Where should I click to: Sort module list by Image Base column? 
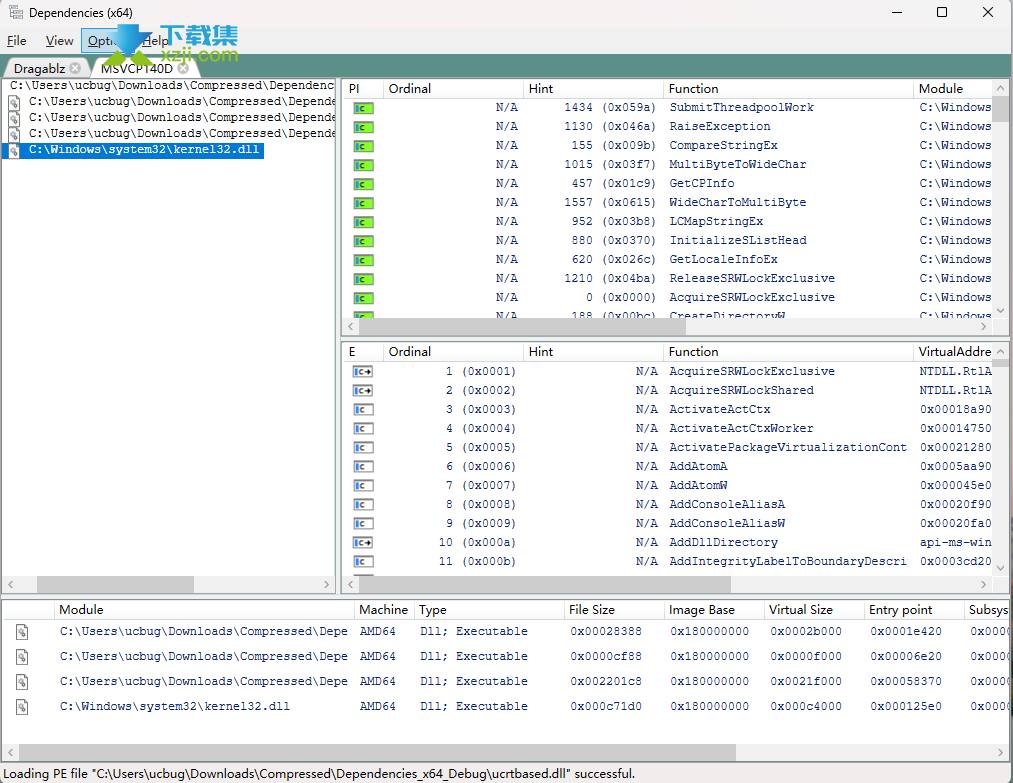(714, 610)
